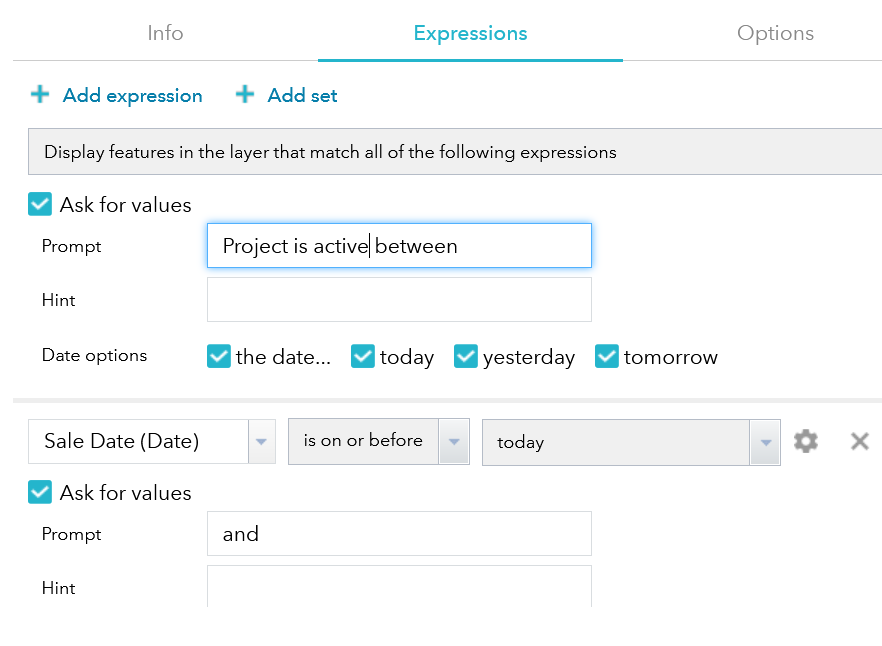Screen dimensions: 882x646
Task: Click the Add expression link
Action: coord(132,96)
